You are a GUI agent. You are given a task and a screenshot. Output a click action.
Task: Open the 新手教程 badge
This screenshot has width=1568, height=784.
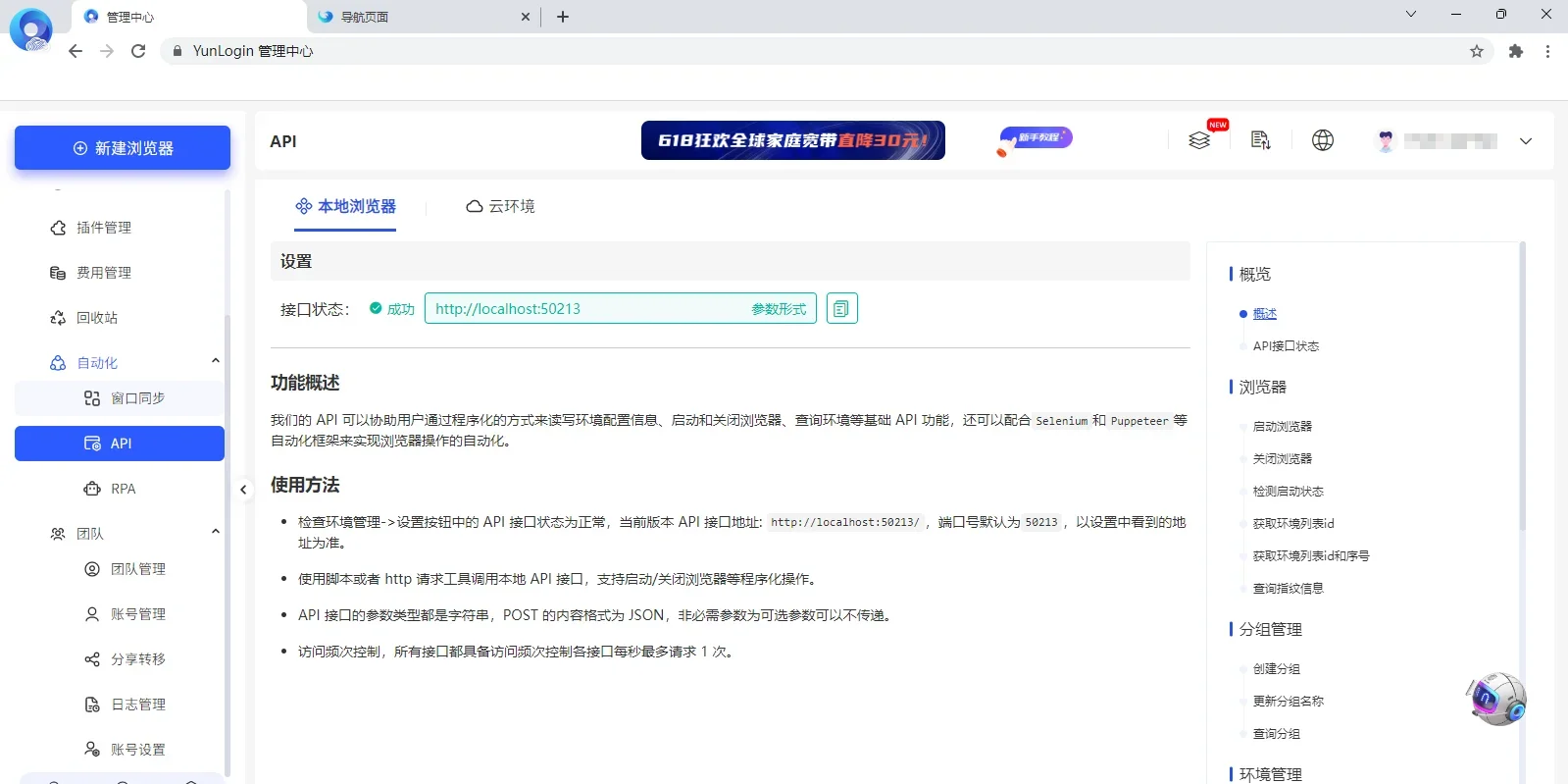point(1036,139)
